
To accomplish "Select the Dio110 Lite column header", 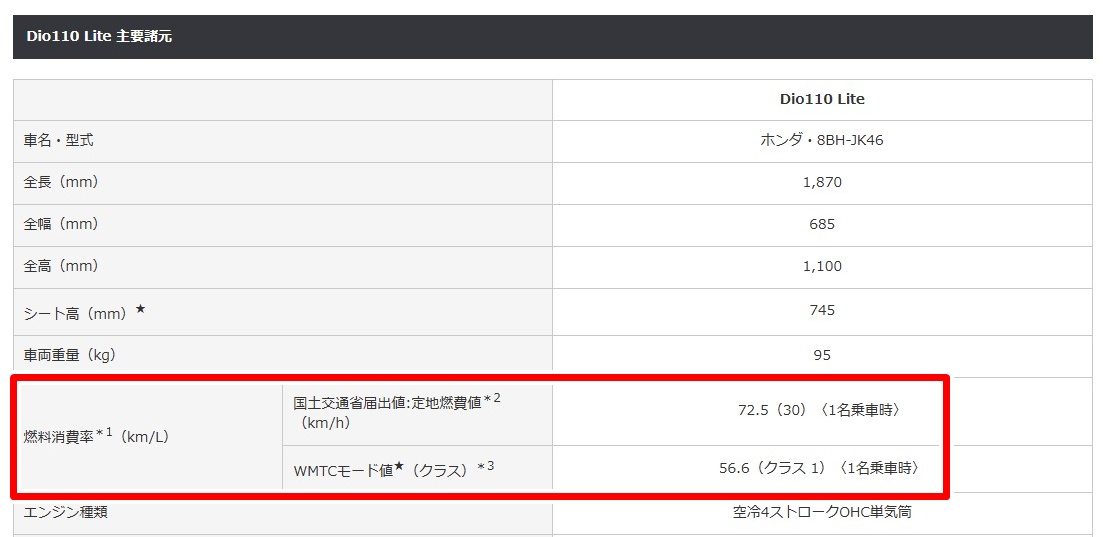I will pyautogui.click(x=821, y=99).
